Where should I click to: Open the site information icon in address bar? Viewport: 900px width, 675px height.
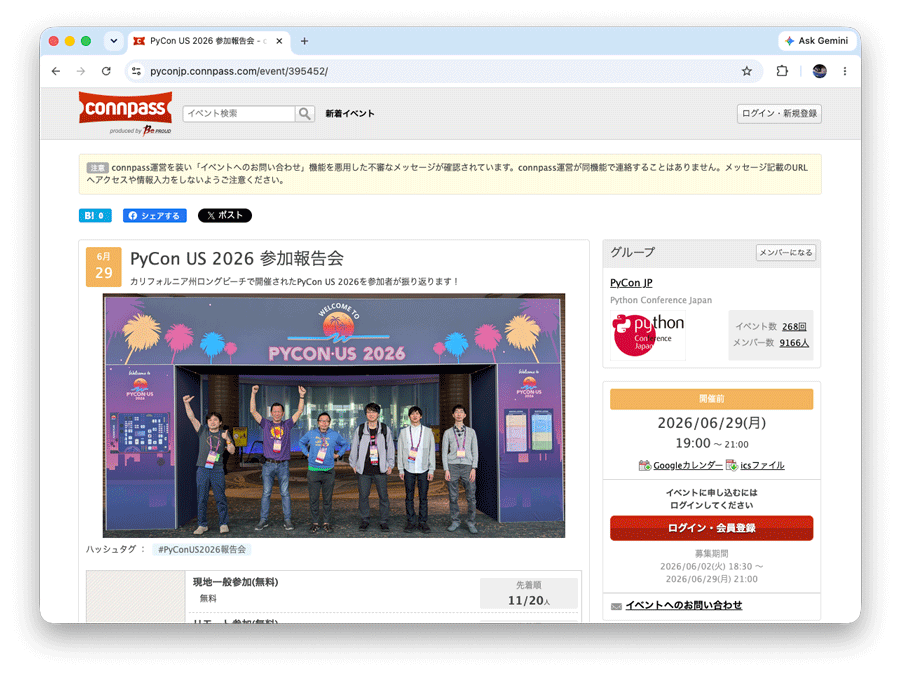tap(136, 71)
